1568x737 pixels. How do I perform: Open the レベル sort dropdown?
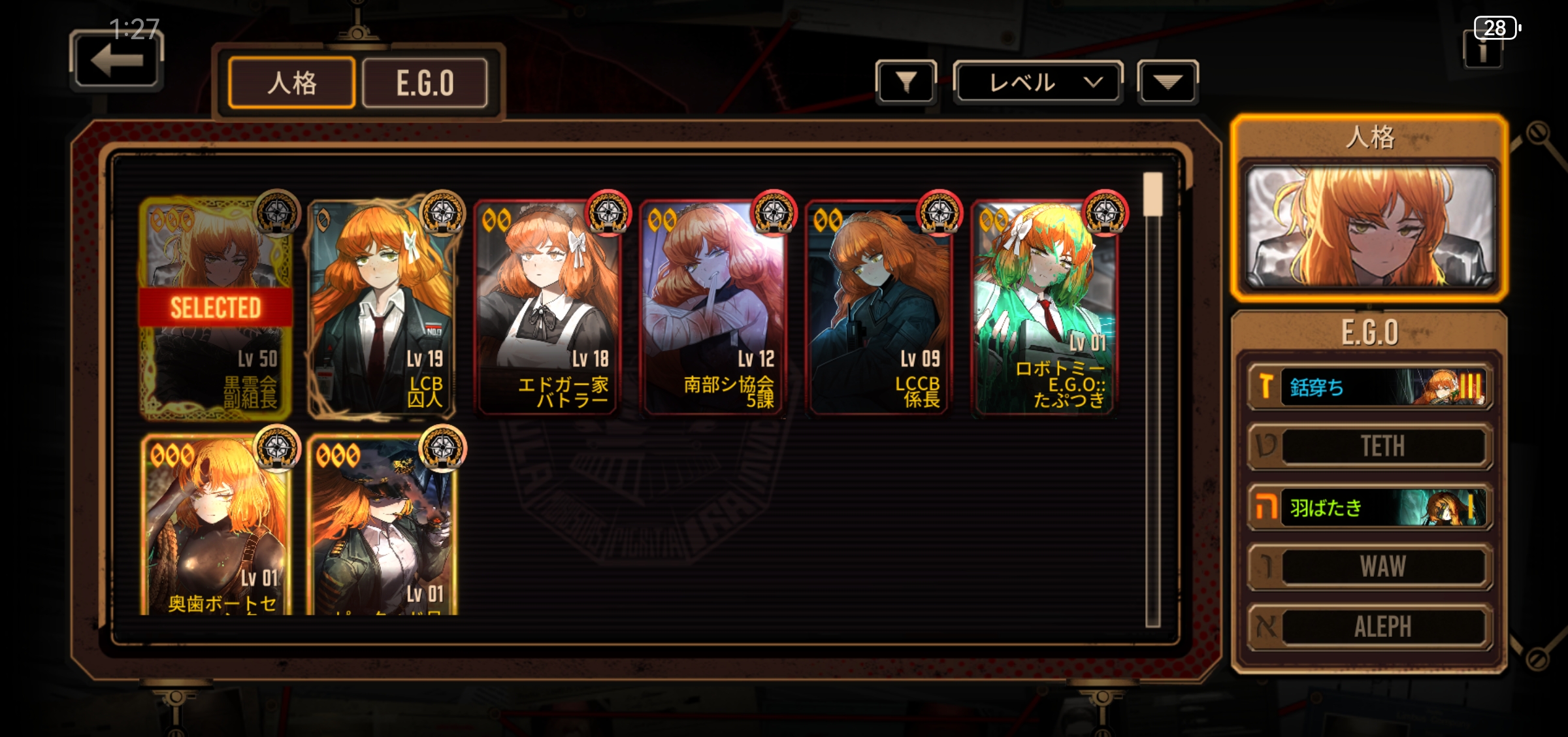click(x=1038, y=82)
